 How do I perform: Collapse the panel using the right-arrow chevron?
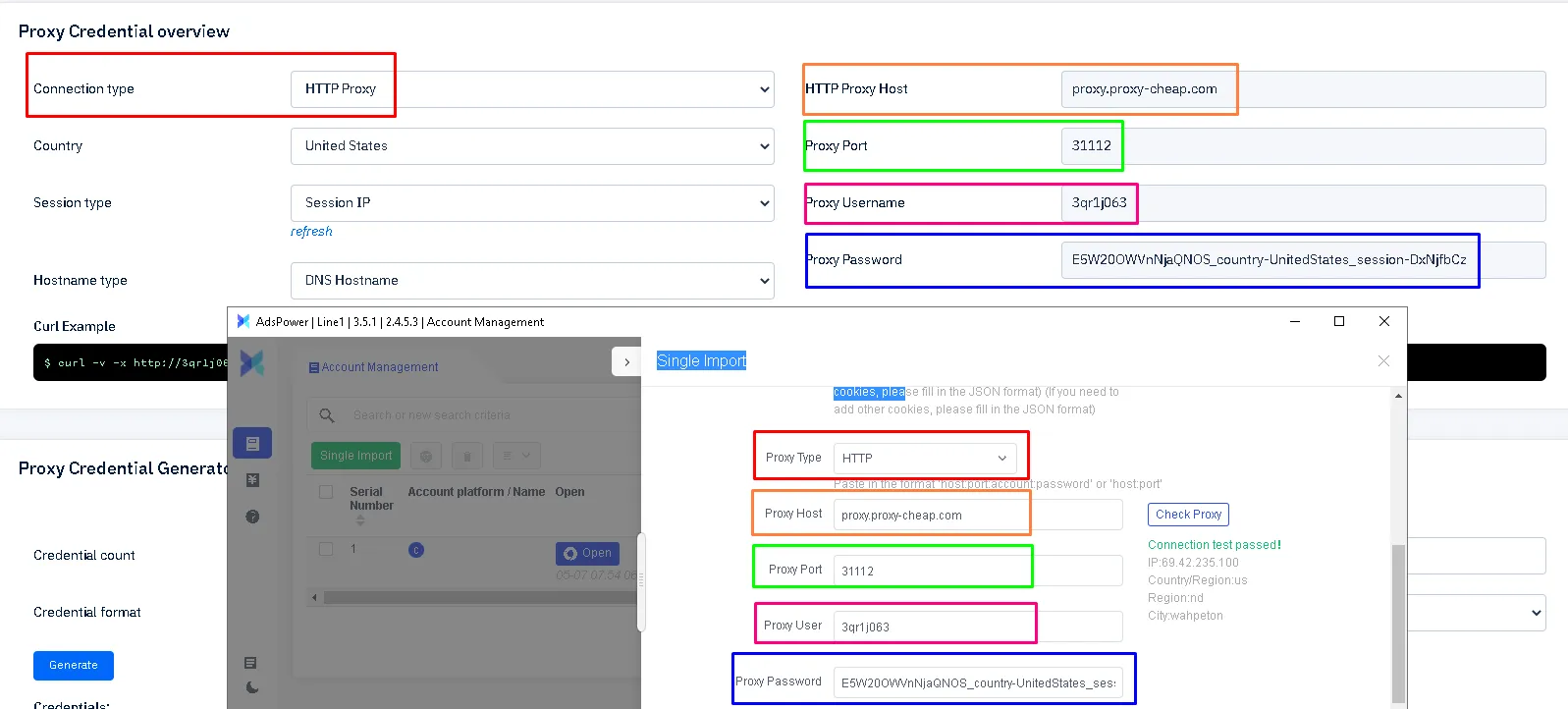pos(626,362)
